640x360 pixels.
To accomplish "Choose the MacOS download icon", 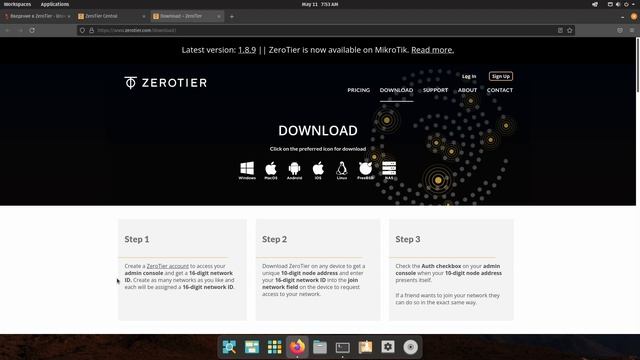I will point(271,170).
